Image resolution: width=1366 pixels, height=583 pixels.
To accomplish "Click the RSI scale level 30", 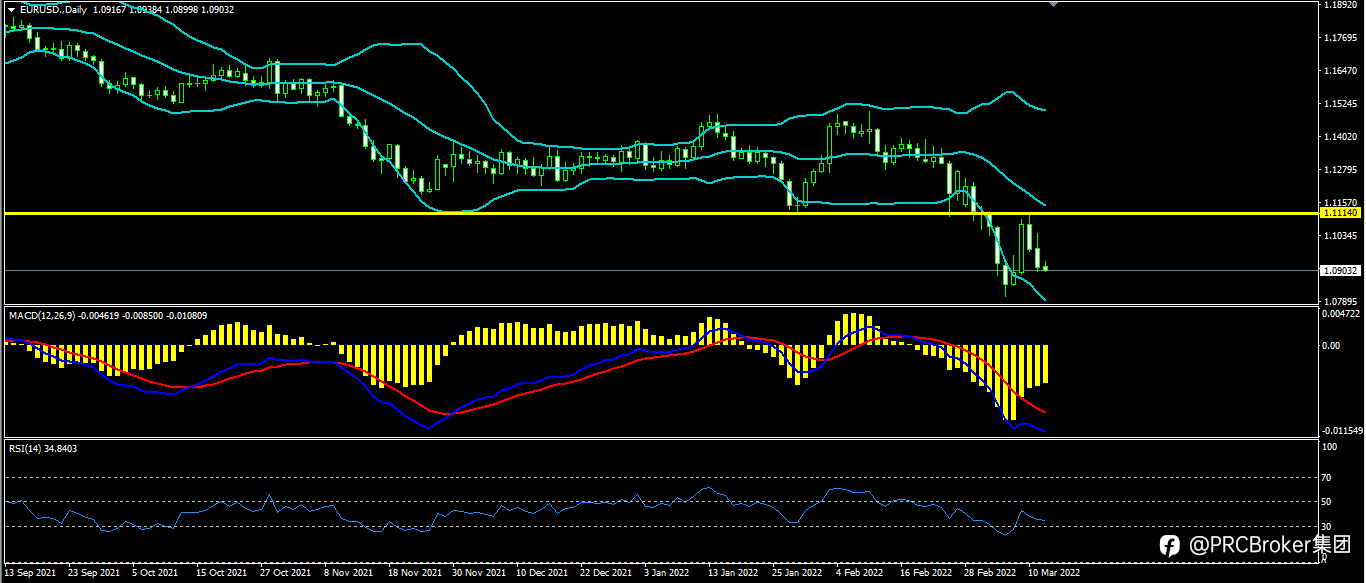I will [x=1327, y=527].
